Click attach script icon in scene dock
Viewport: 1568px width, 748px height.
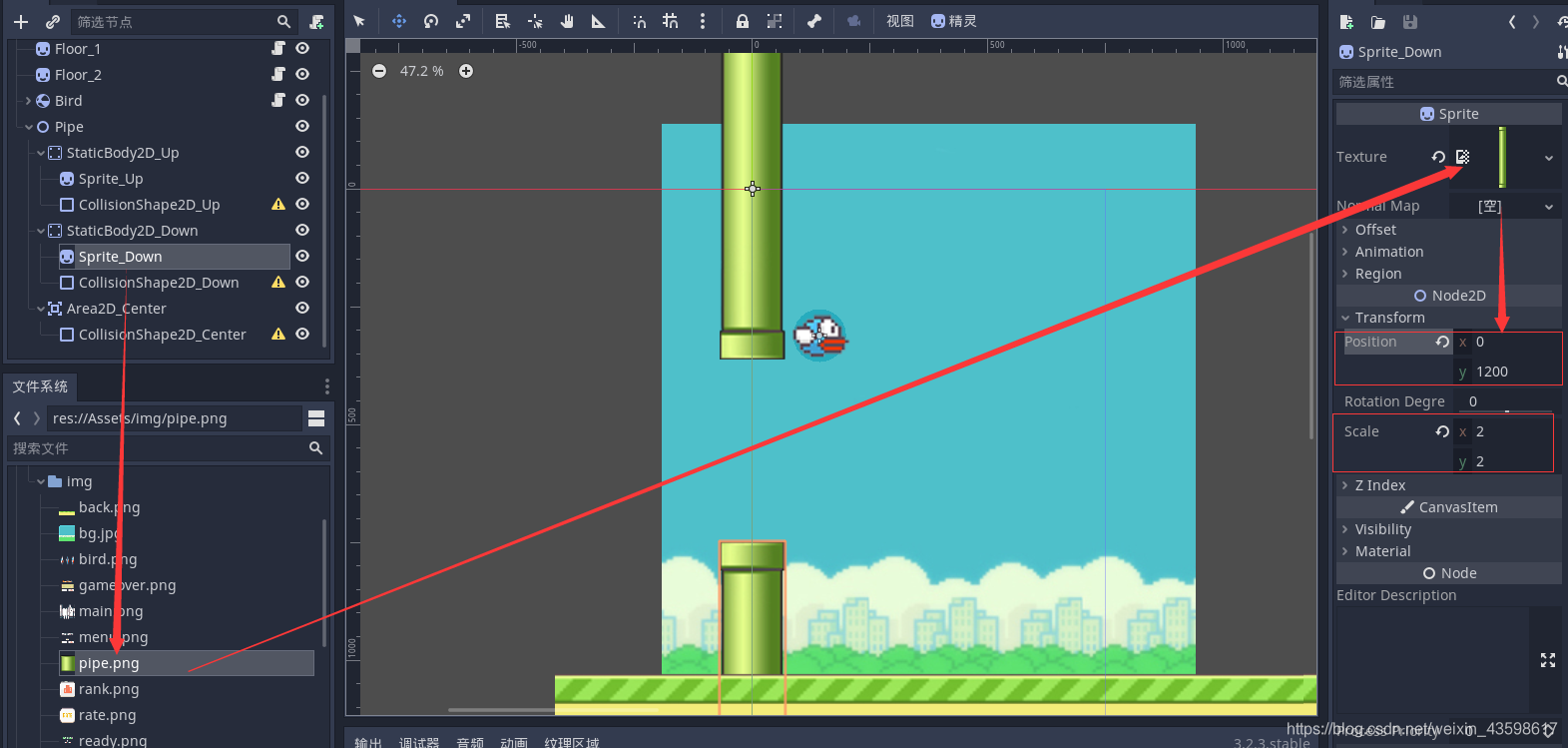click(x=316, y=21)
